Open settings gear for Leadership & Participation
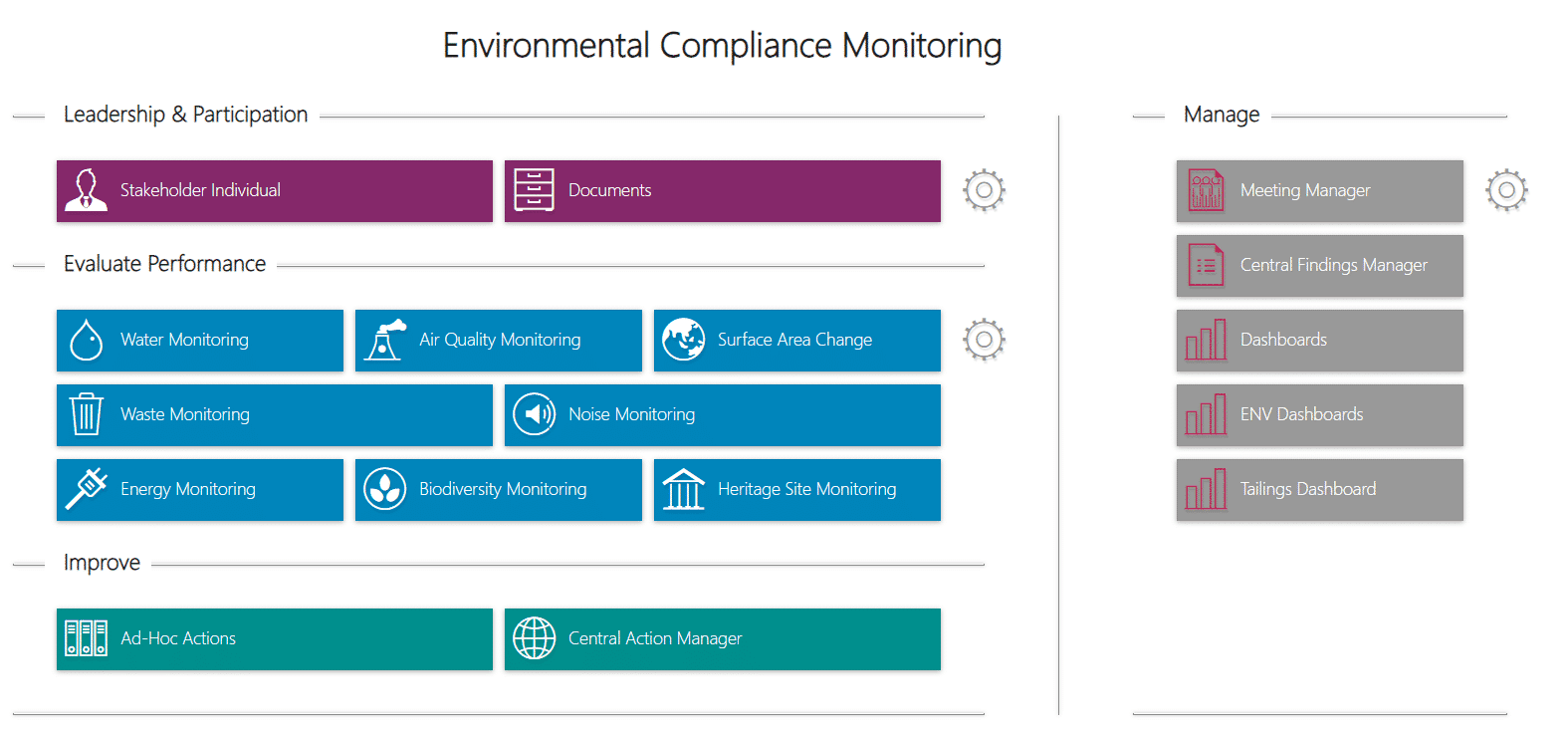 pyautogui.click(x=984, y=190)
